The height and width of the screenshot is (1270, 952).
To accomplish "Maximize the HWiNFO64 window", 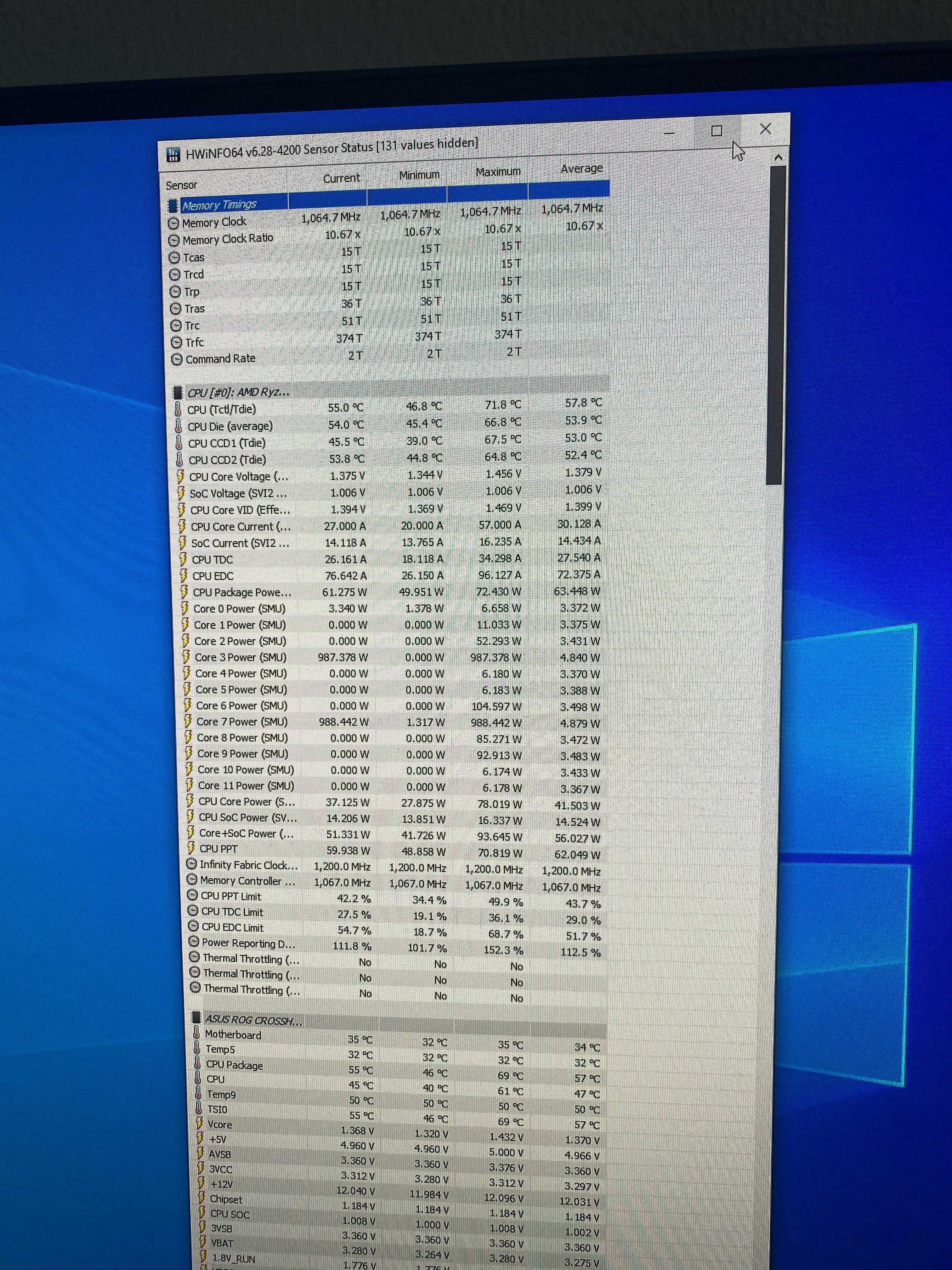I will click(x=716, y=131).
